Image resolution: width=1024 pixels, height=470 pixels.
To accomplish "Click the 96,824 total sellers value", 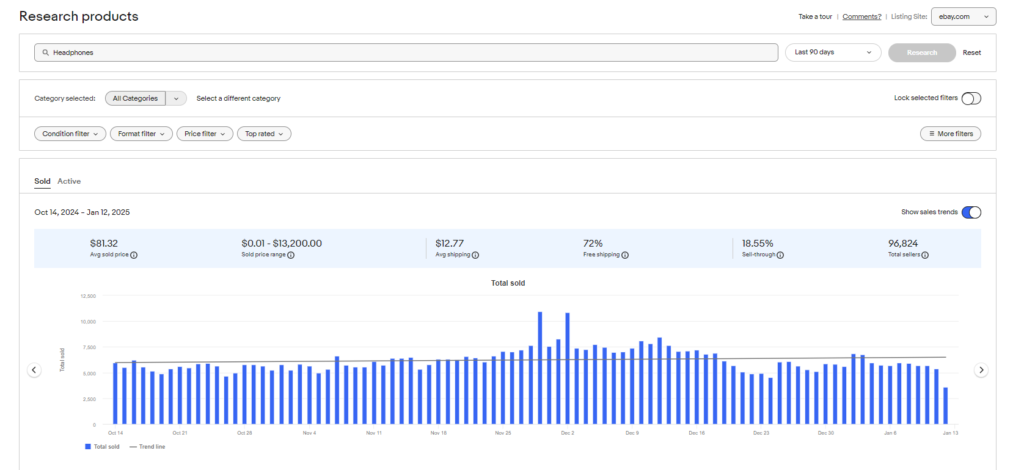I will pyautogui.click(x=903, y=243).
